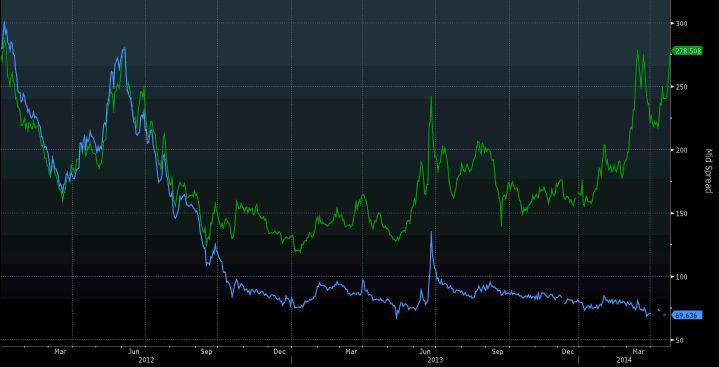
Task: Click the 250 tick on the spread axis
Action: coord(680,87)
